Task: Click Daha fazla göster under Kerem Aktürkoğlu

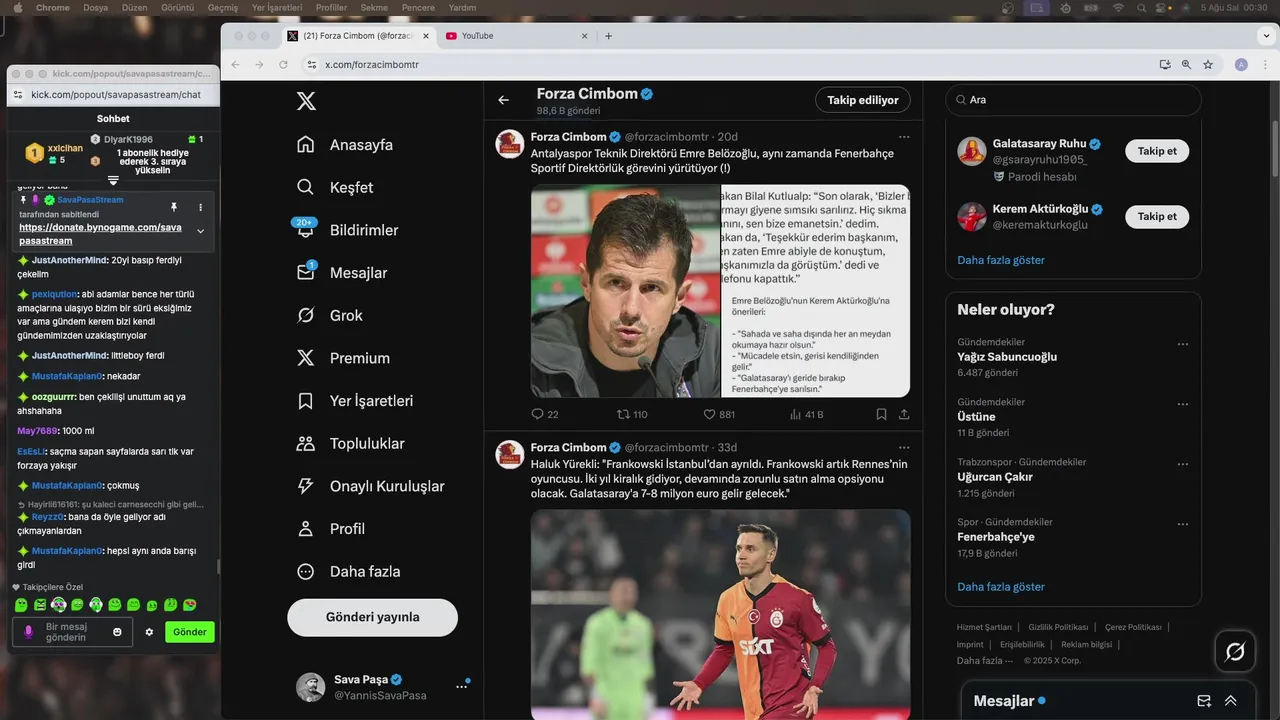Action: tap(1001, 260)
